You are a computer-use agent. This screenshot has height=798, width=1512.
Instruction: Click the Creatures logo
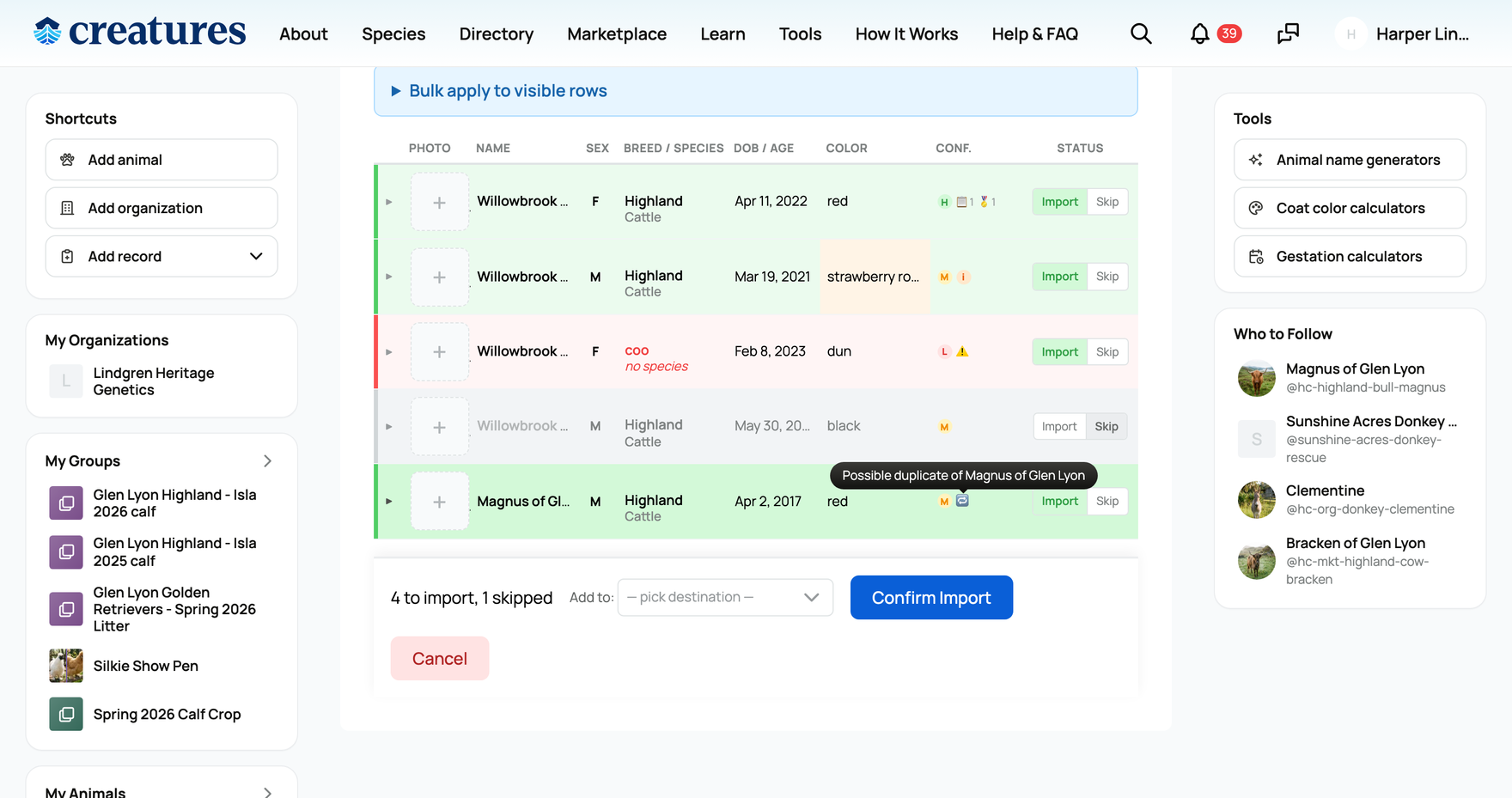tap(140, 32)
